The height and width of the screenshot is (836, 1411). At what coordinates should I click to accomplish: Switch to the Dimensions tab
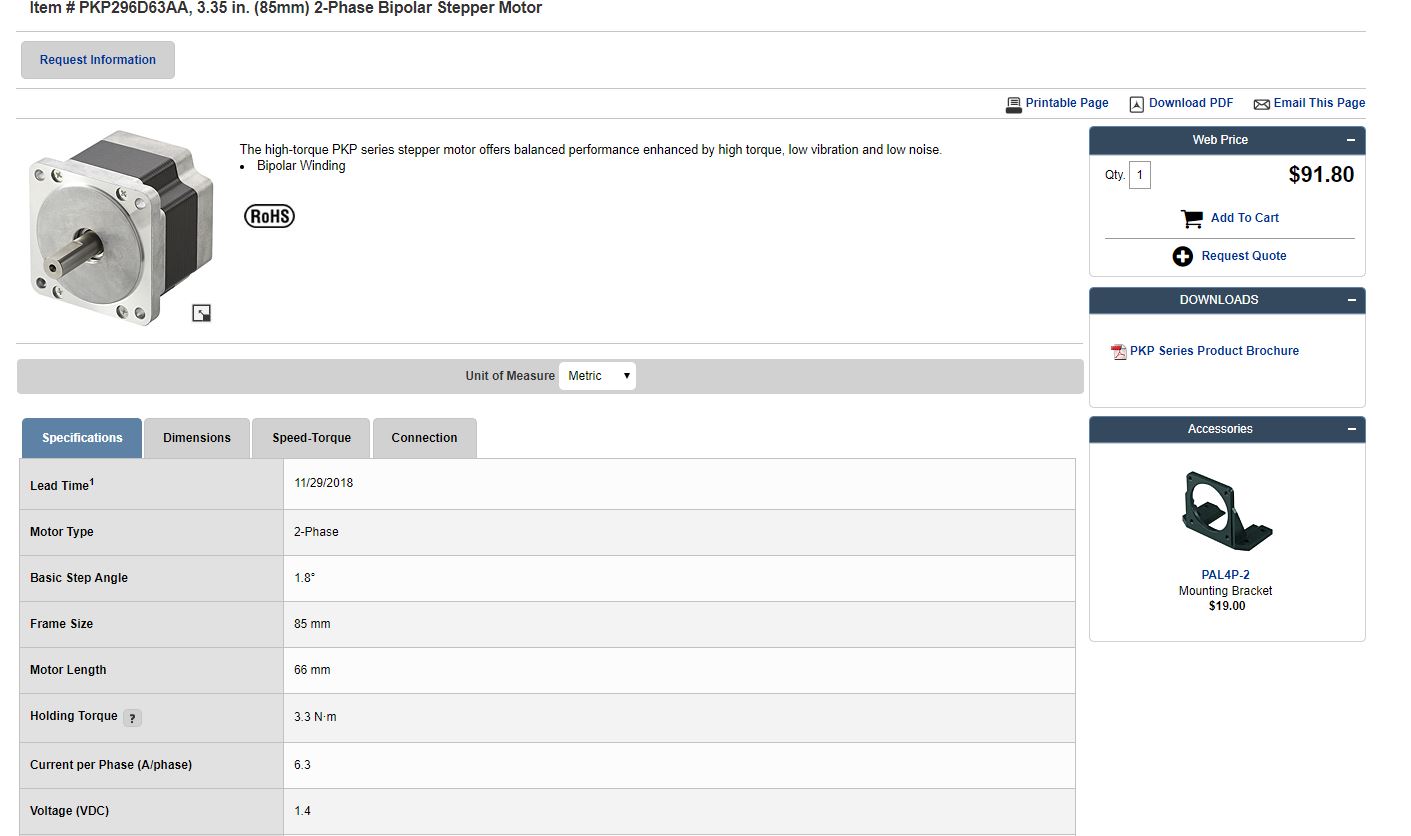pyautogui.click(x=197, y=438)
